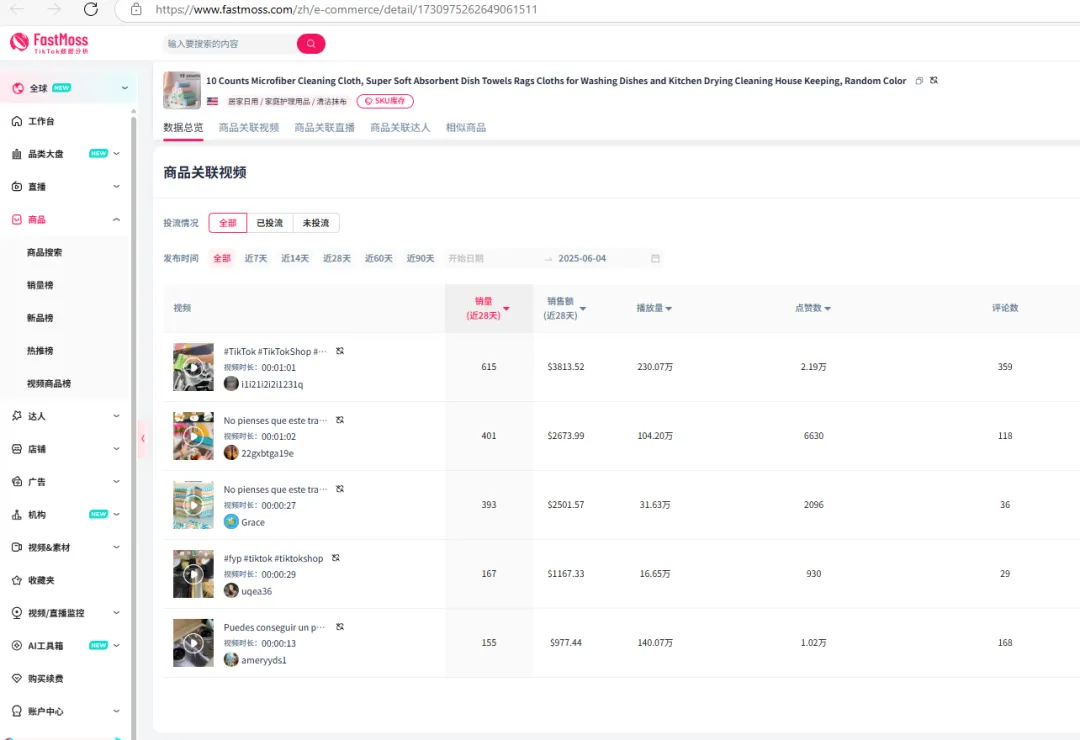Viewport: 1080px width, 740px height.
Task: Click avatar of 22gxbtga19e
Action: (x=231, y=453)
